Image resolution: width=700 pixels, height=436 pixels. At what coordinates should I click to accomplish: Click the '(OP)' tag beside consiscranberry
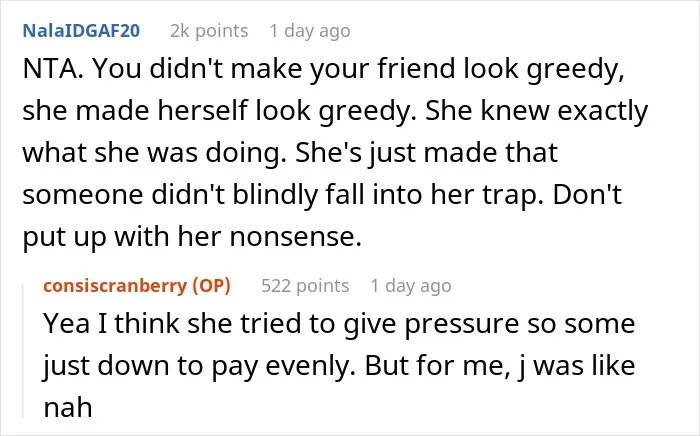tap(212, 286)
